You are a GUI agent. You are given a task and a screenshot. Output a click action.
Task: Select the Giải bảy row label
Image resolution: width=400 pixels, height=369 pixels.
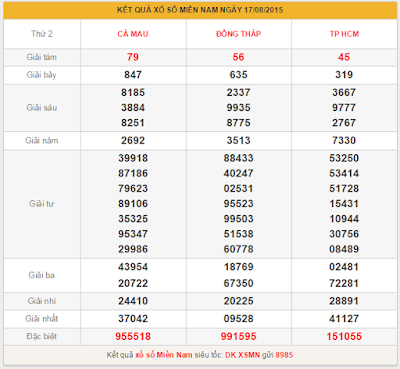click(42, 75)
